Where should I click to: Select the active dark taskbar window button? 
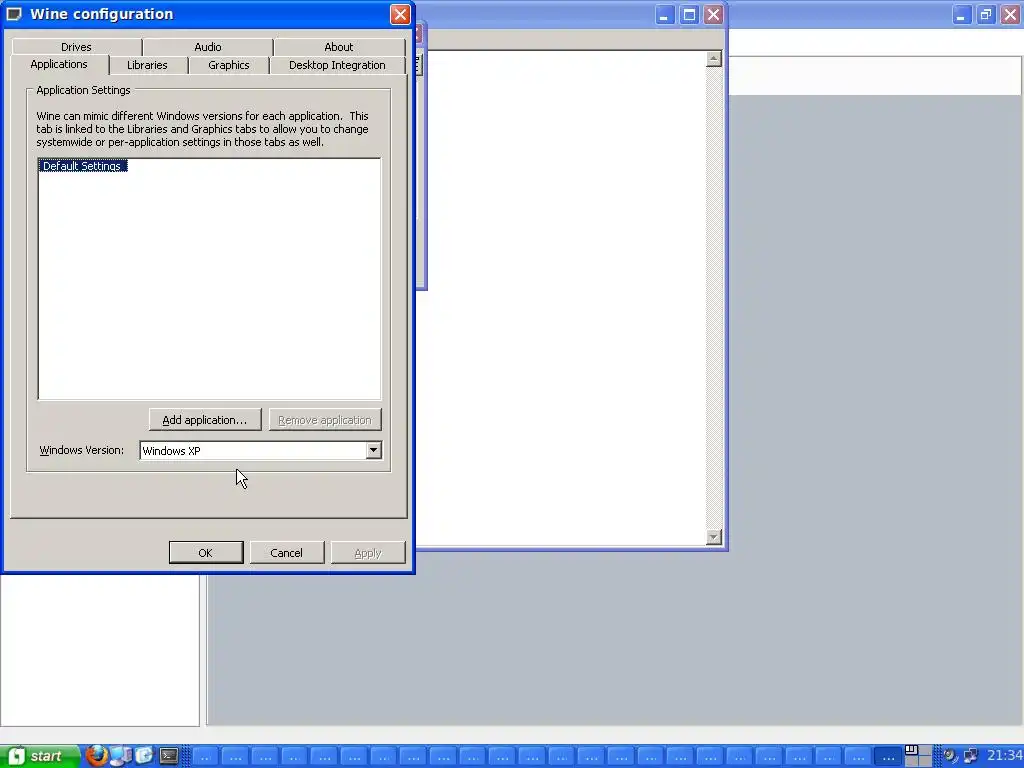(888, 756)
